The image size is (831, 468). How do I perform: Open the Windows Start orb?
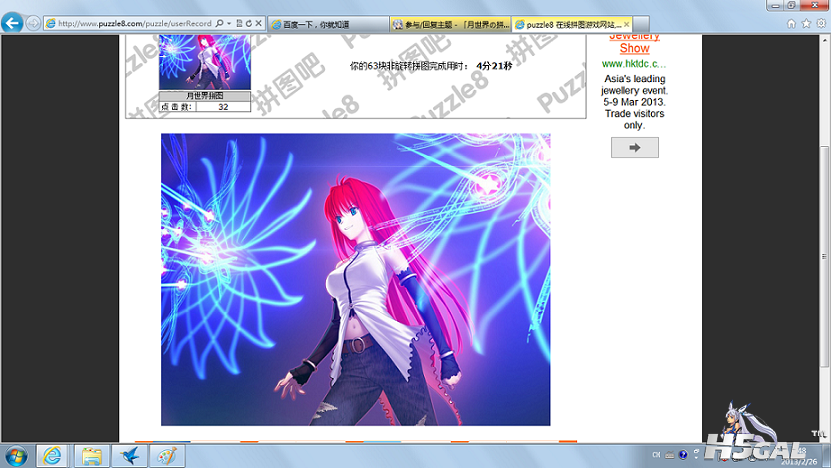click(16, 456)
